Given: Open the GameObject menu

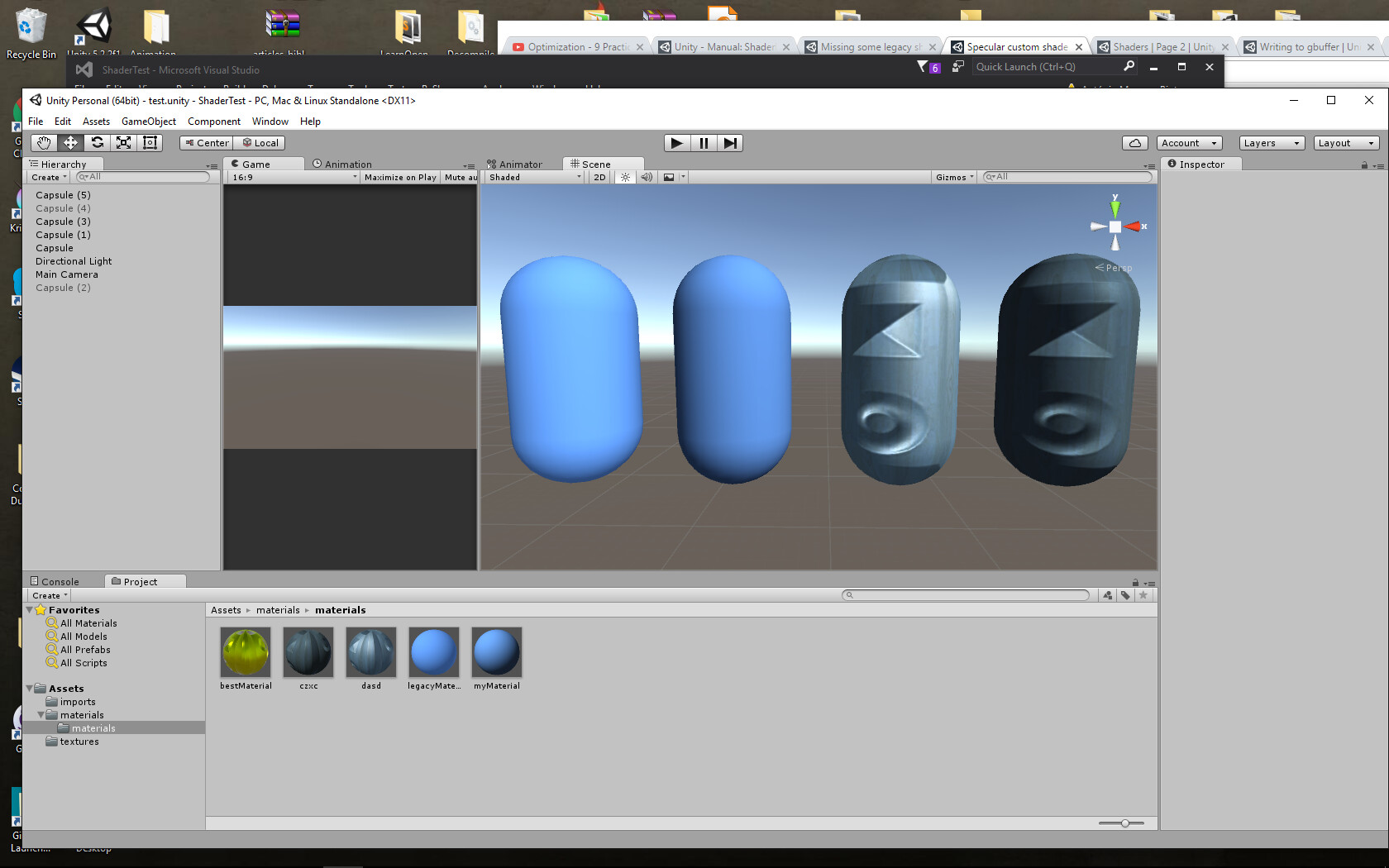Looking at the screenshot, I should 148,121.
